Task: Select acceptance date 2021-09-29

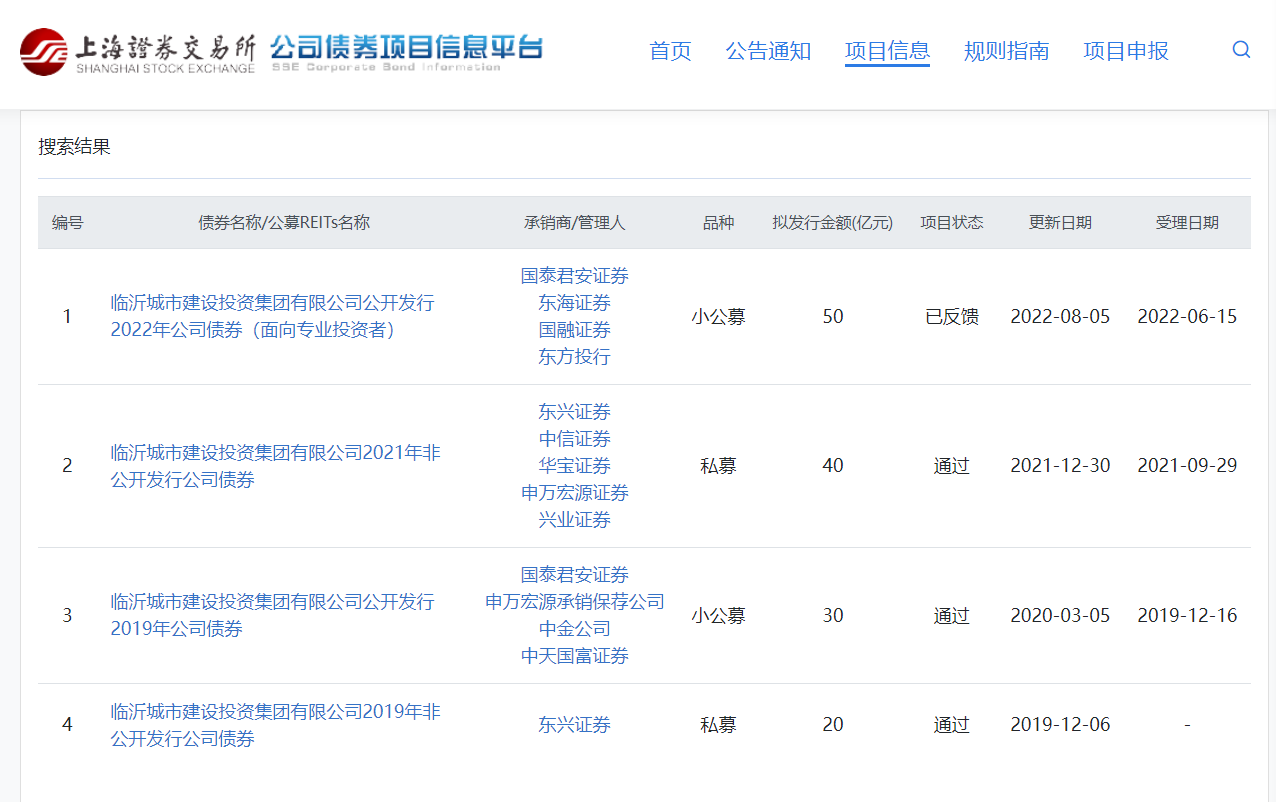Action: tap(1187, 466)
